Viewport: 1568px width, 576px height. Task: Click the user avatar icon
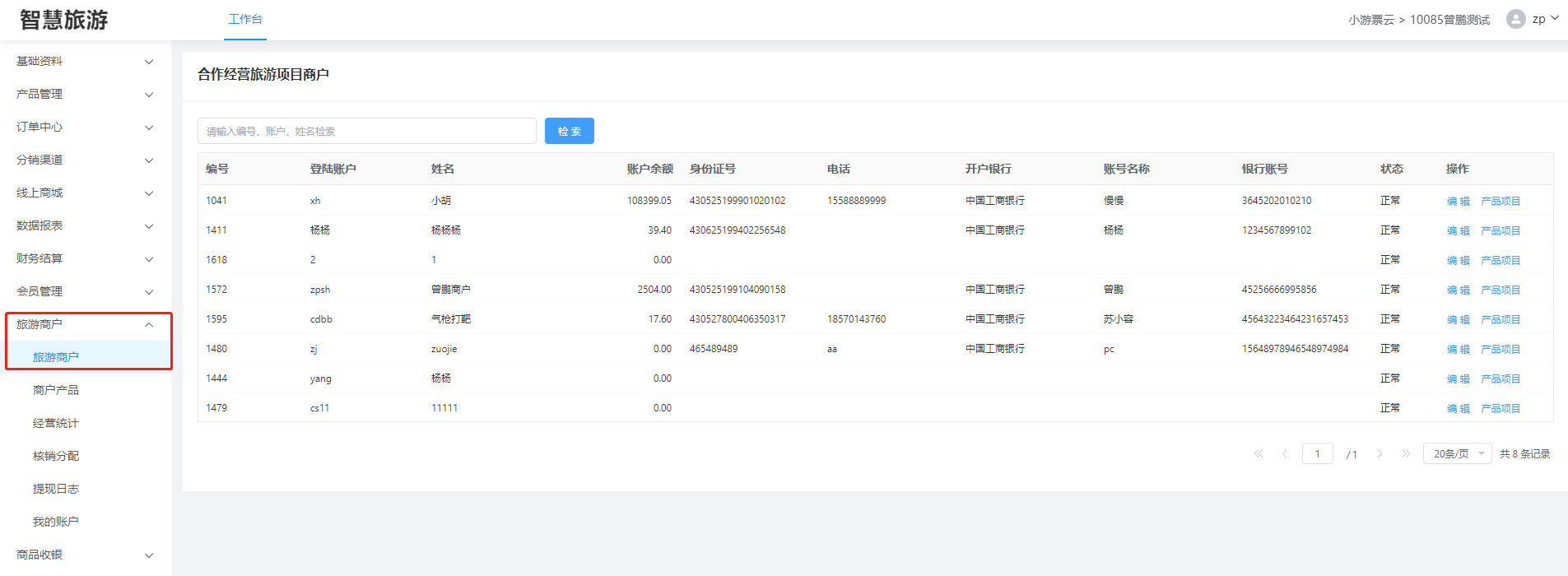(x=1515, y=19)
